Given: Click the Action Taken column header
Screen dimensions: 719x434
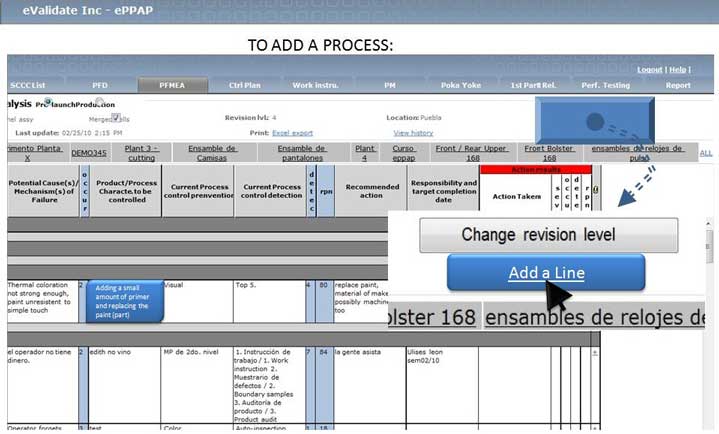Looking at the screenshot, I should [516, 196].
